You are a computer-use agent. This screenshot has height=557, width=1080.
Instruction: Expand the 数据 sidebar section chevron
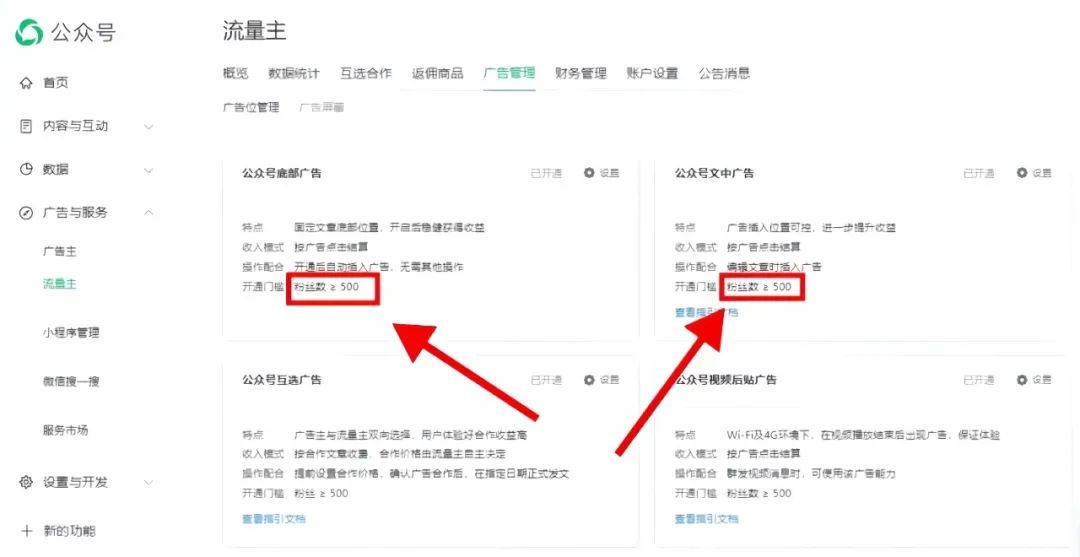coord(149,170)
